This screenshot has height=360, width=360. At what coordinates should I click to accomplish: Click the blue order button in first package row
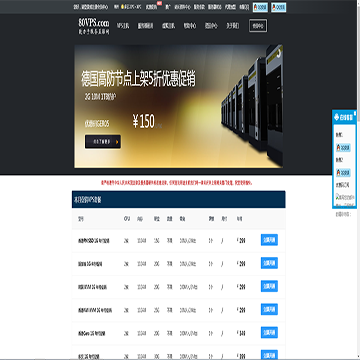click(269, 240)
